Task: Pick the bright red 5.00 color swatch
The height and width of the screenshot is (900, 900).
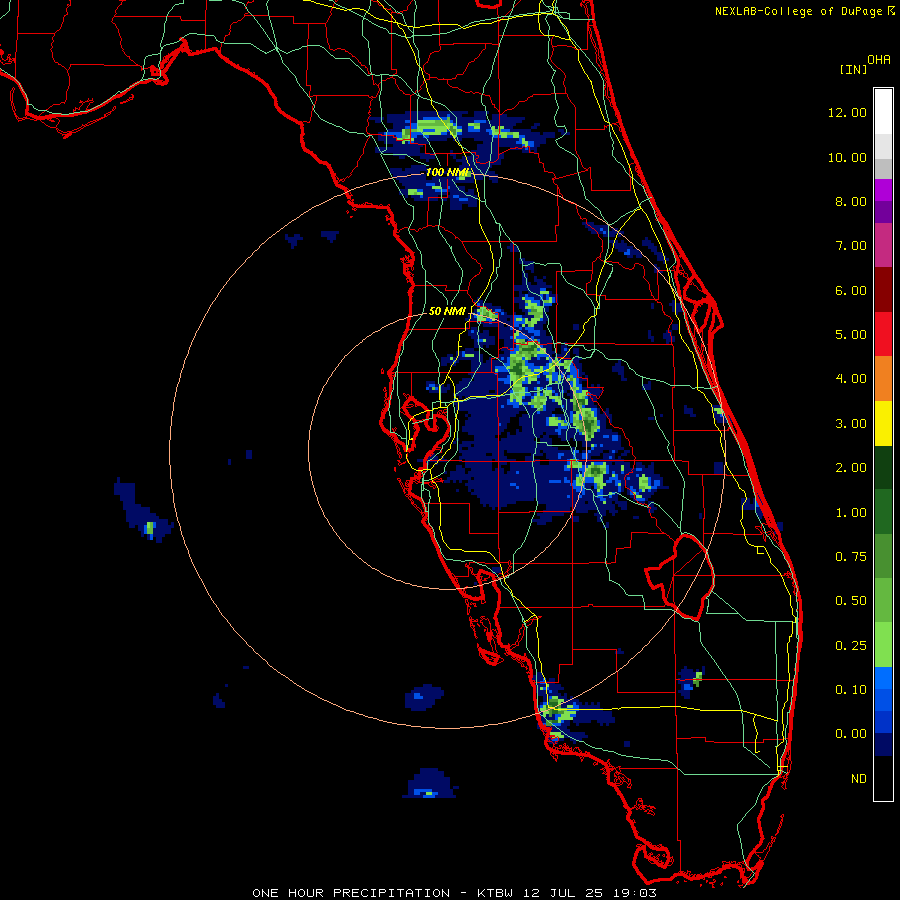Action: 883,335
